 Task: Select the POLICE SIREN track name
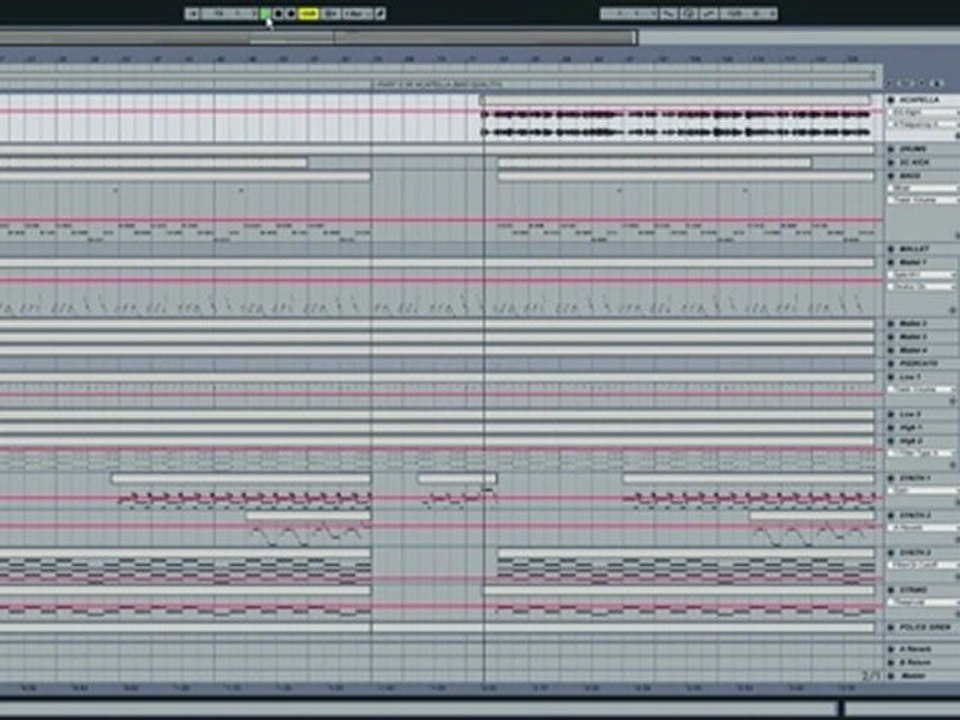926,628
